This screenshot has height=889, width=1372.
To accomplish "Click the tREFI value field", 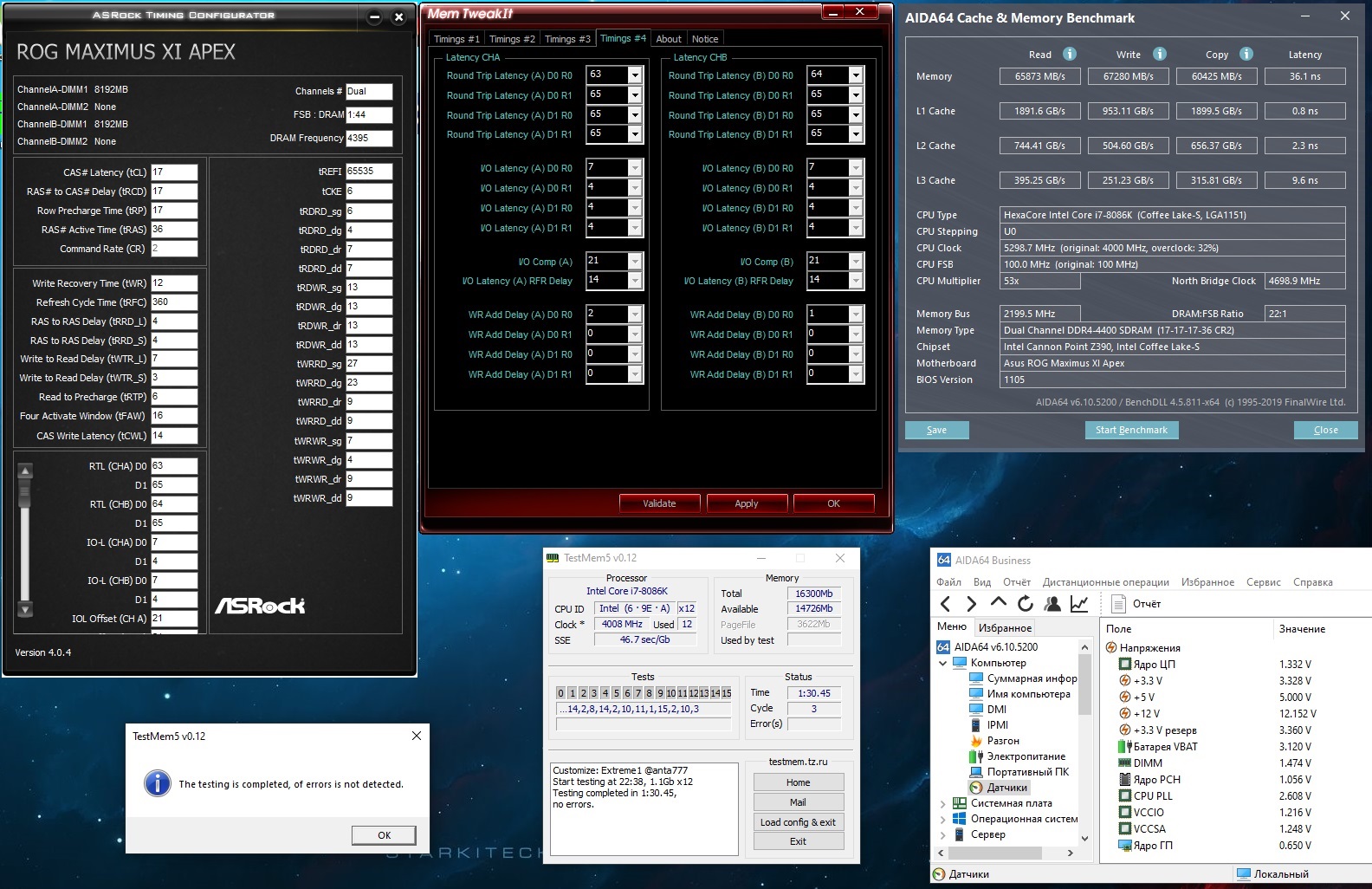I will 369,172.
